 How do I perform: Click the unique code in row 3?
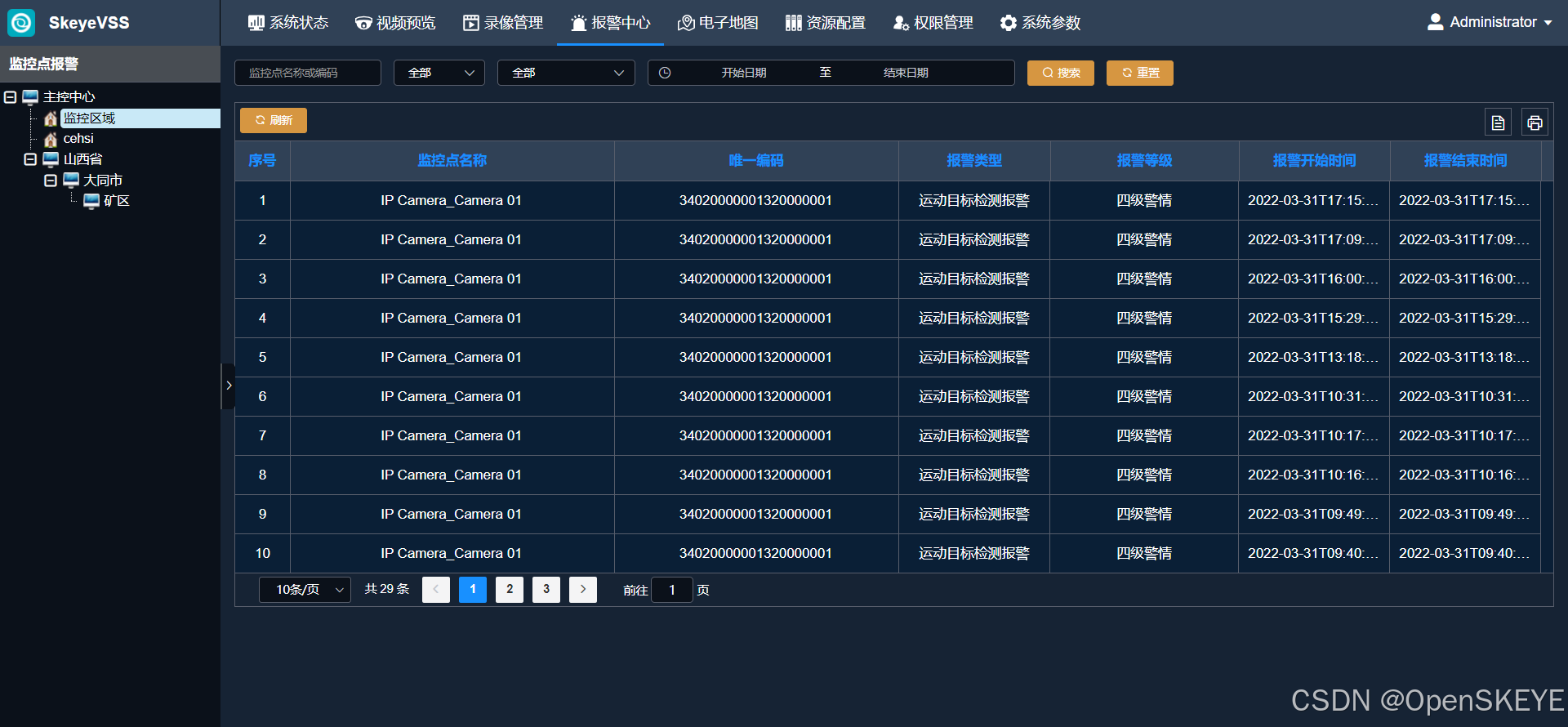(x=755, y=279)
